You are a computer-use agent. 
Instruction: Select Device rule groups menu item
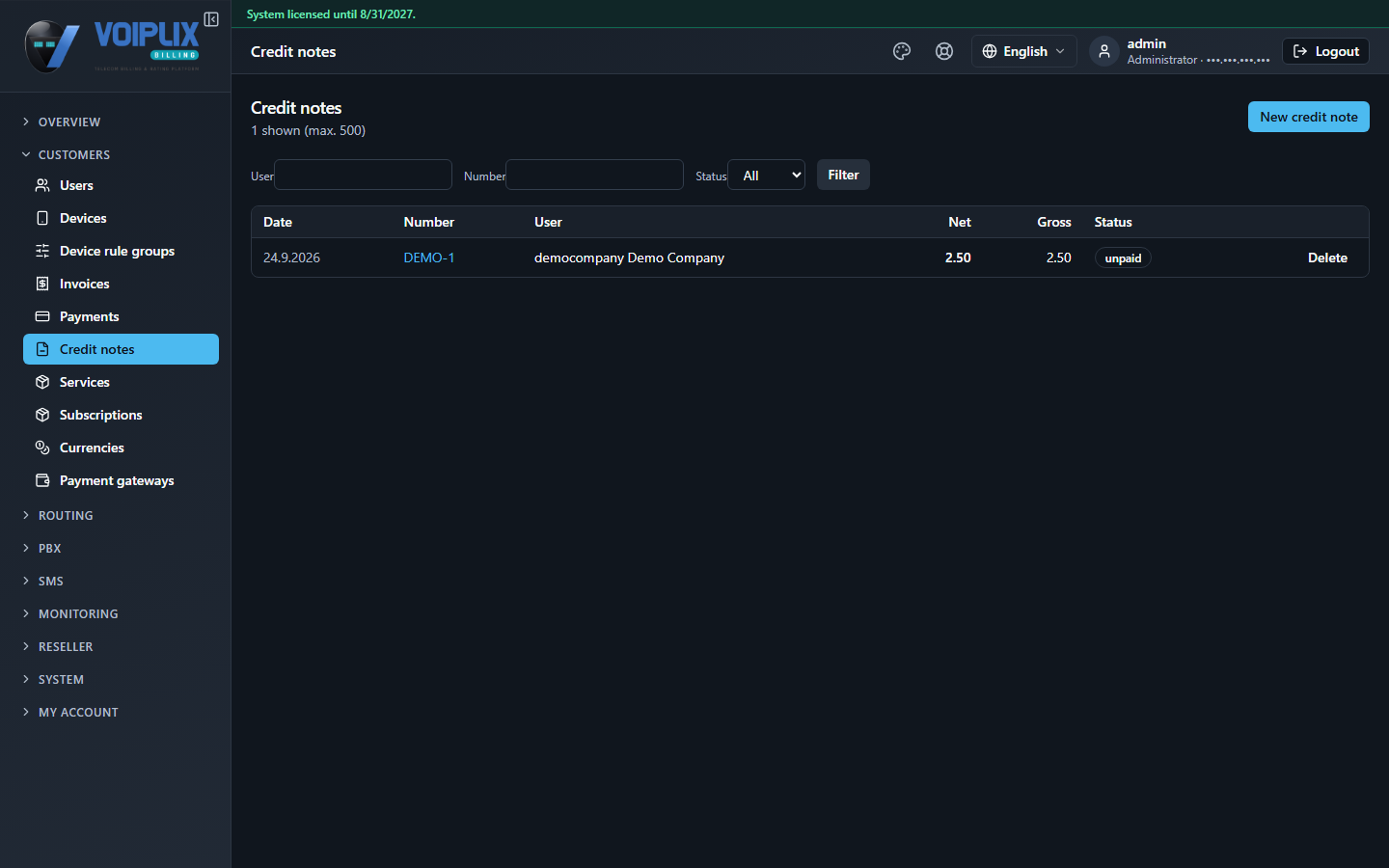(x=121, y=251)
